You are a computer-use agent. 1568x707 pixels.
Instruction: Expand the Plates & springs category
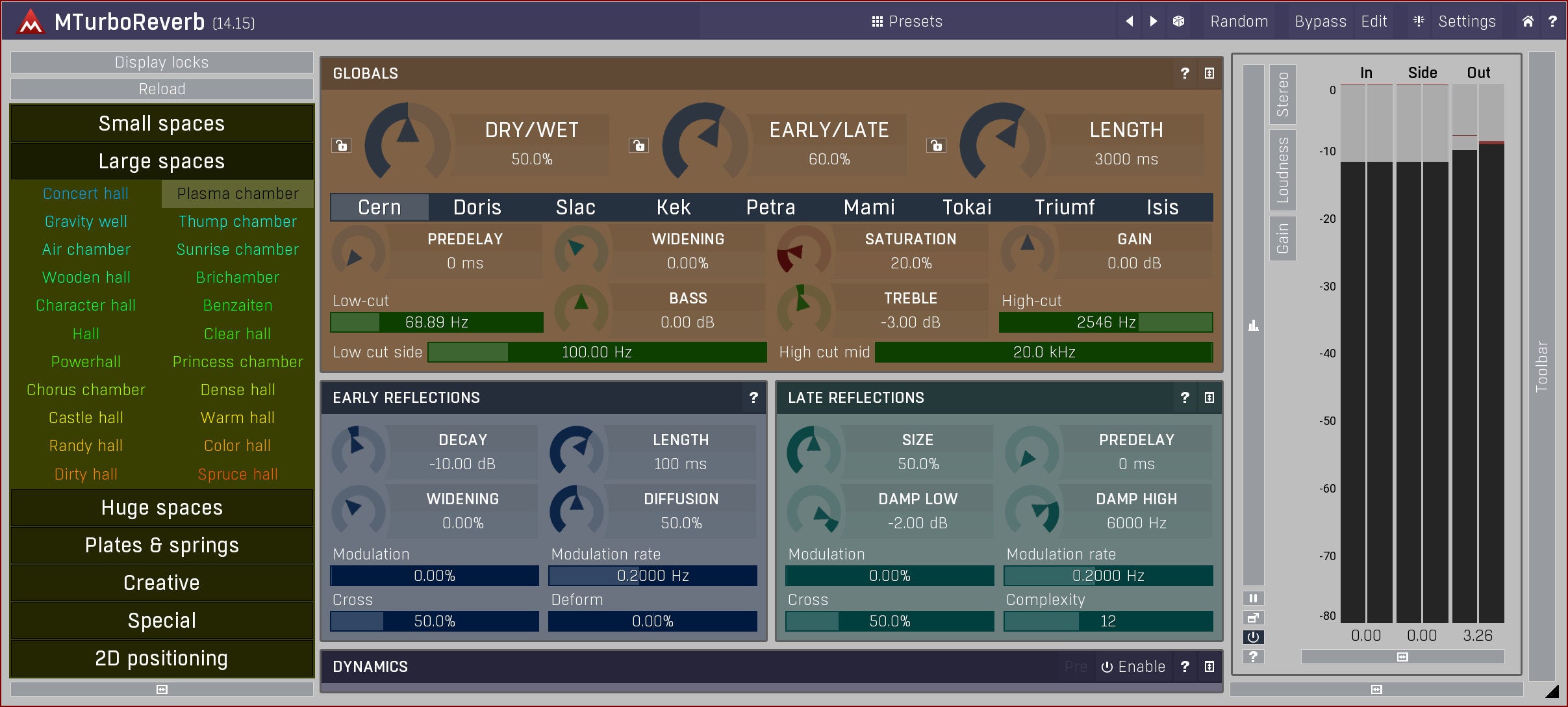[x=162, y=545]
